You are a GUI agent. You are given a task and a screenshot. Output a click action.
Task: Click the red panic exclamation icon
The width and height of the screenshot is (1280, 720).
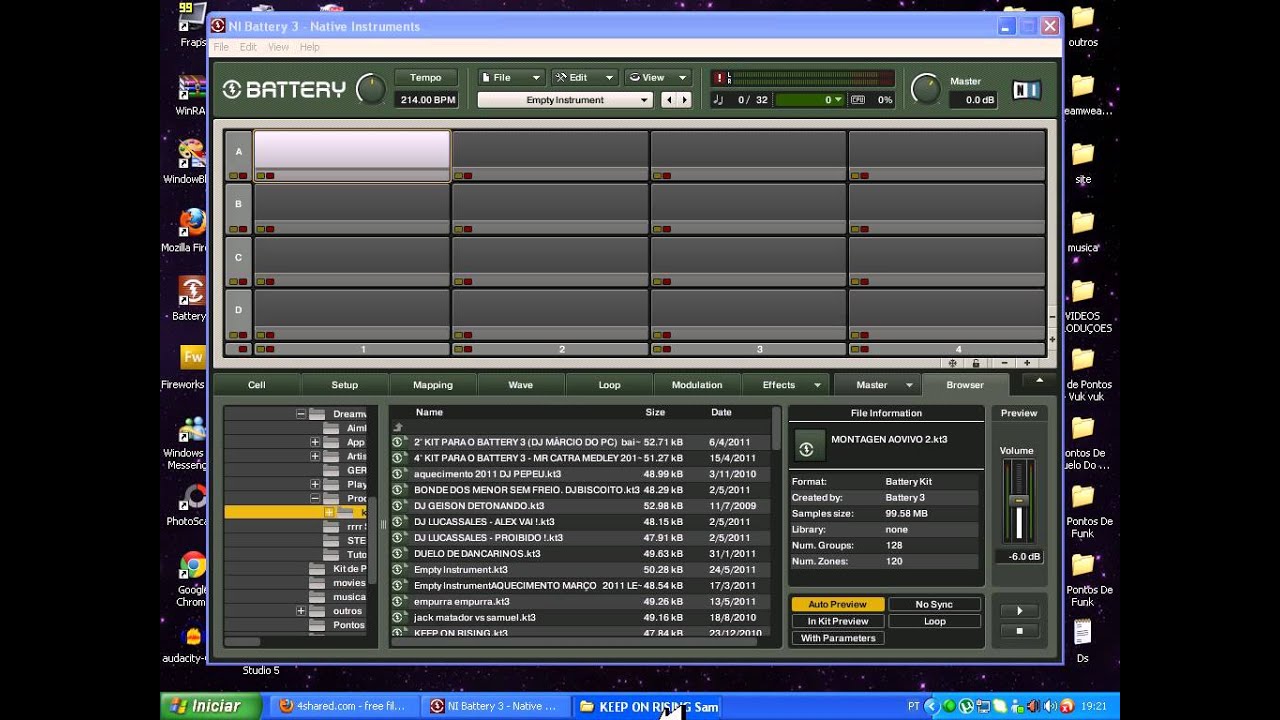[718, 78]
